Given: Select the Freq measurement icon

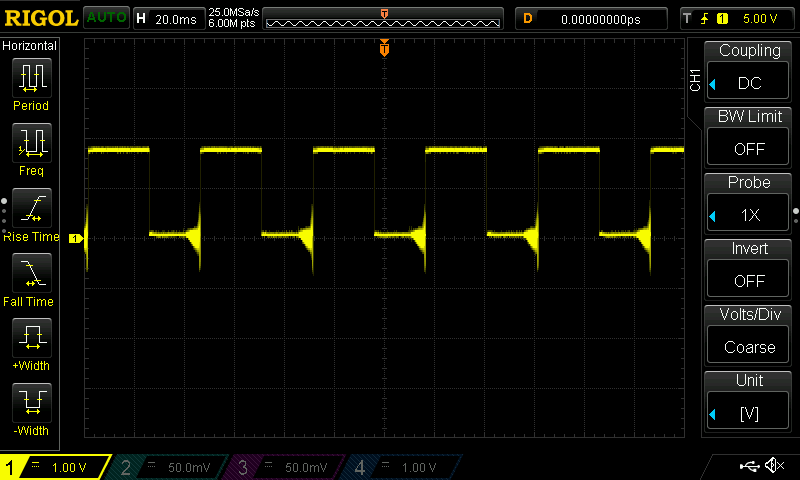Looking at the screenshot, I should point(32,142).
